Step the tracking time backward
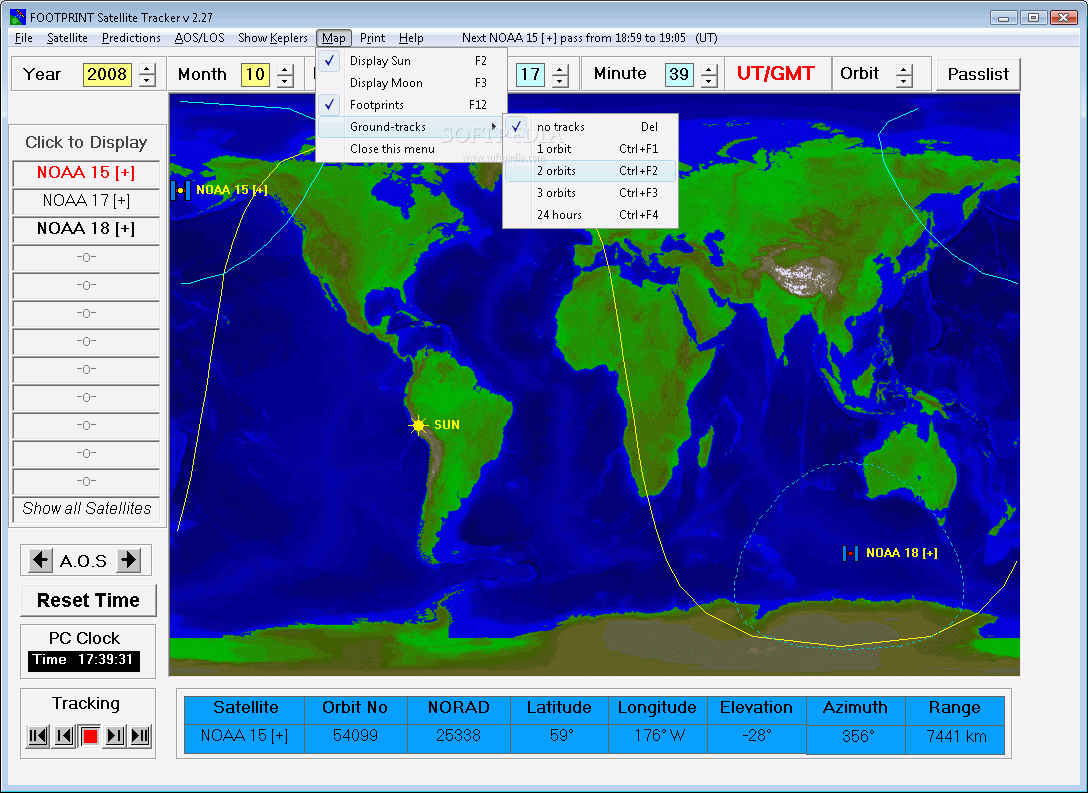 (62, 736)
